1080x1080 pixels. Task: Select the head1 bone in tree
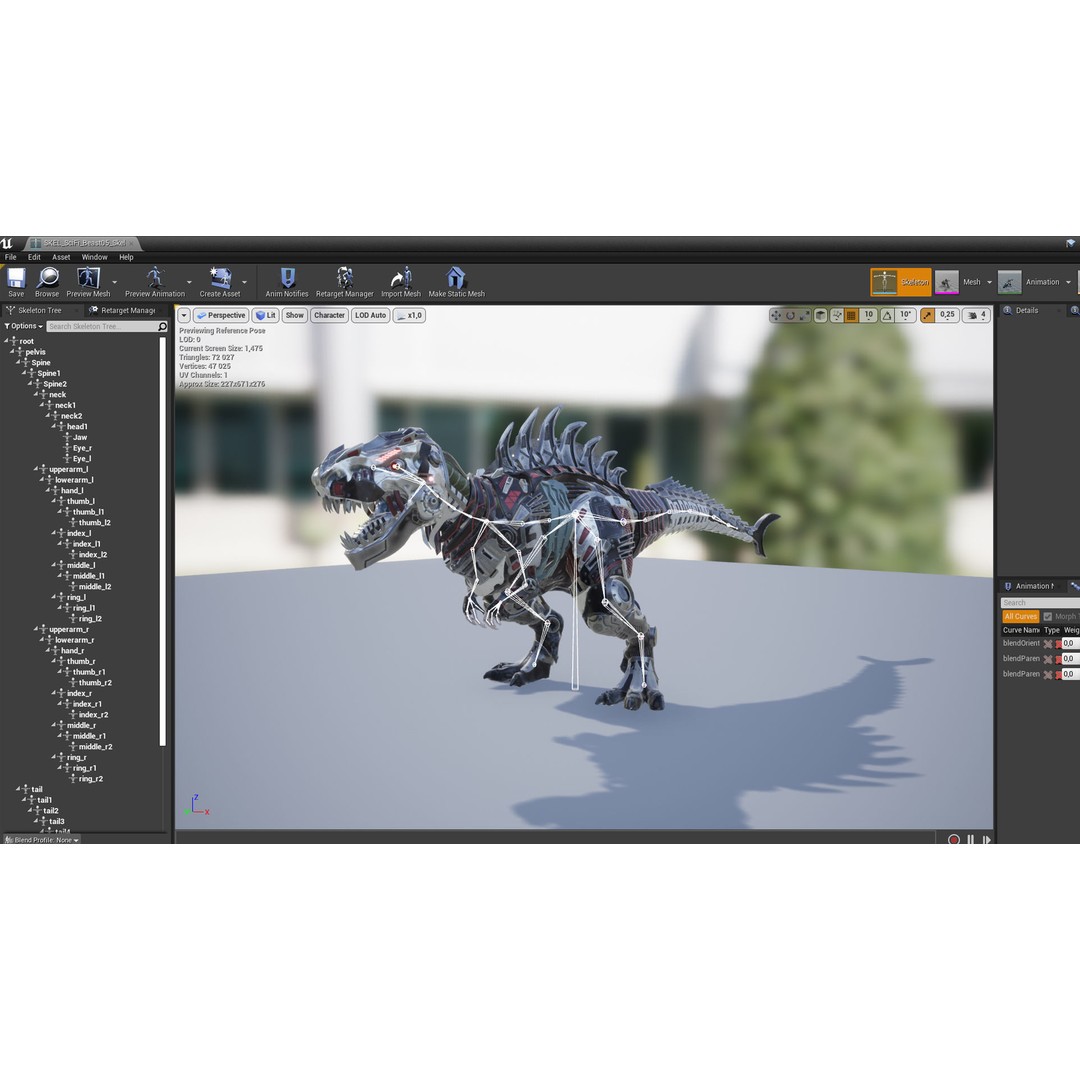76,426
